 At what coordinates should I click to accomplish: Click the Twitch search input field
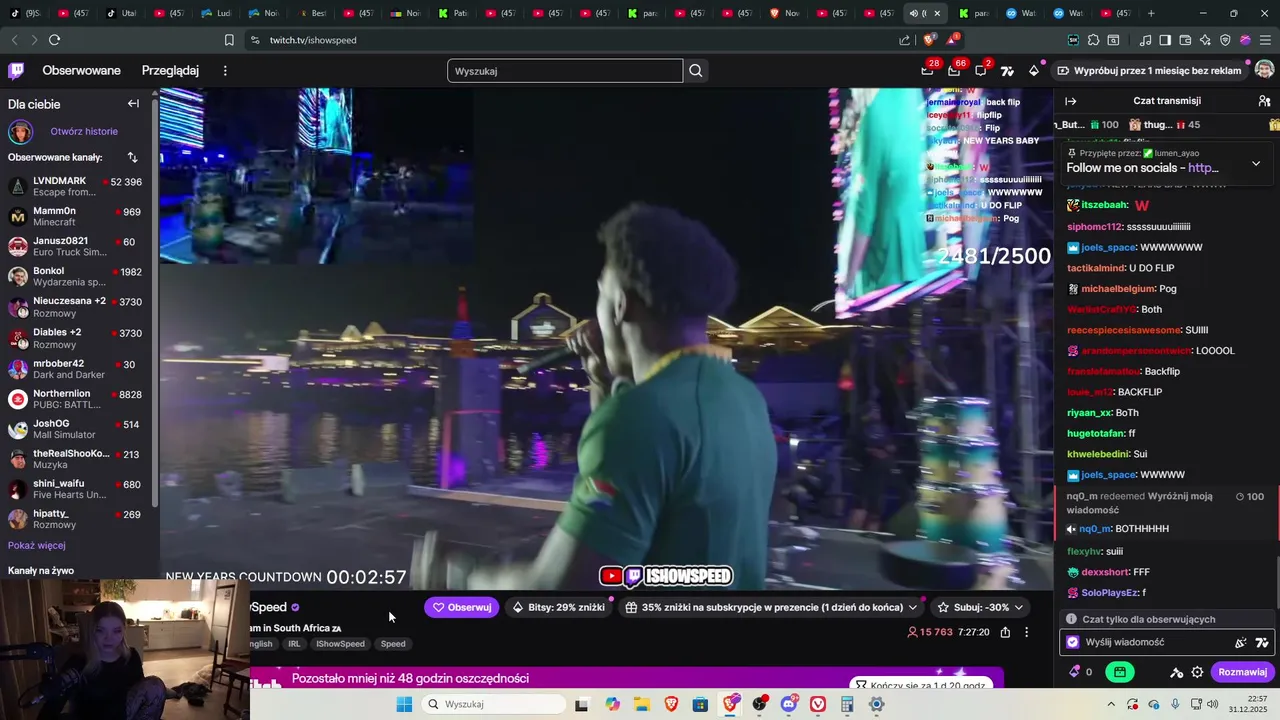click(565, 71)
